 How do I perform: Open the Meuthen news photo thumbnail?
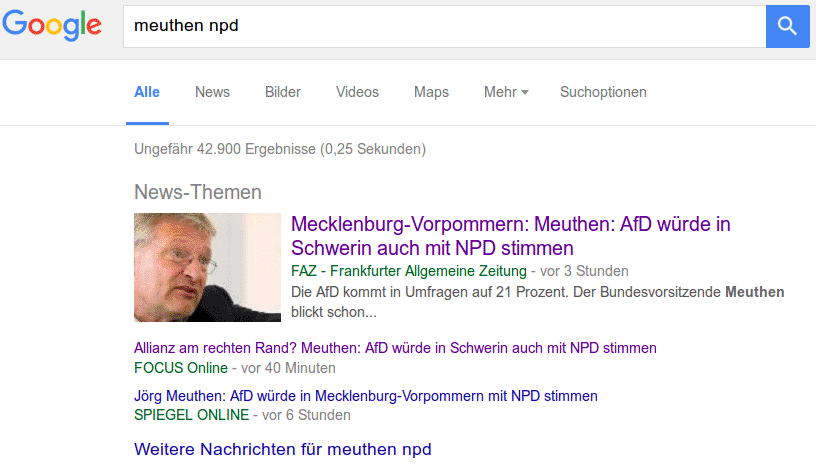207,267
